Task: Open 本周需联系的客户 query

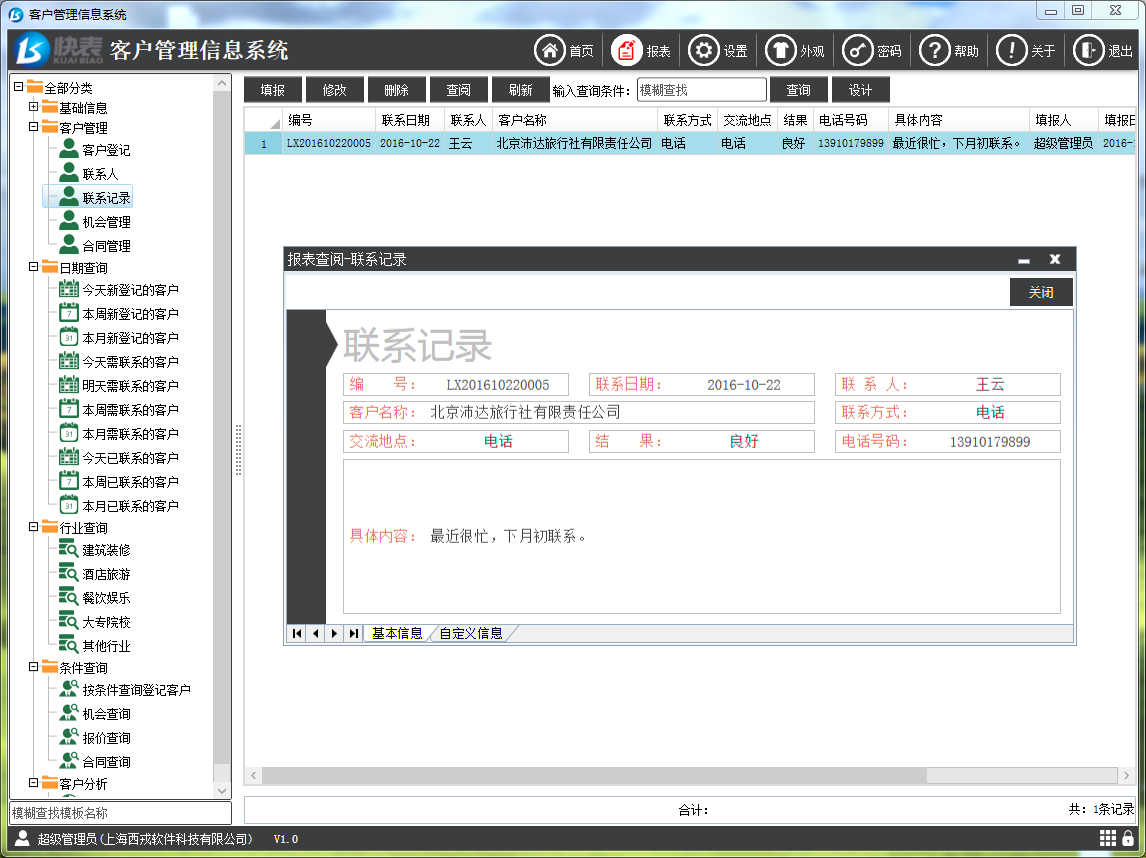Action: point(130,410)
